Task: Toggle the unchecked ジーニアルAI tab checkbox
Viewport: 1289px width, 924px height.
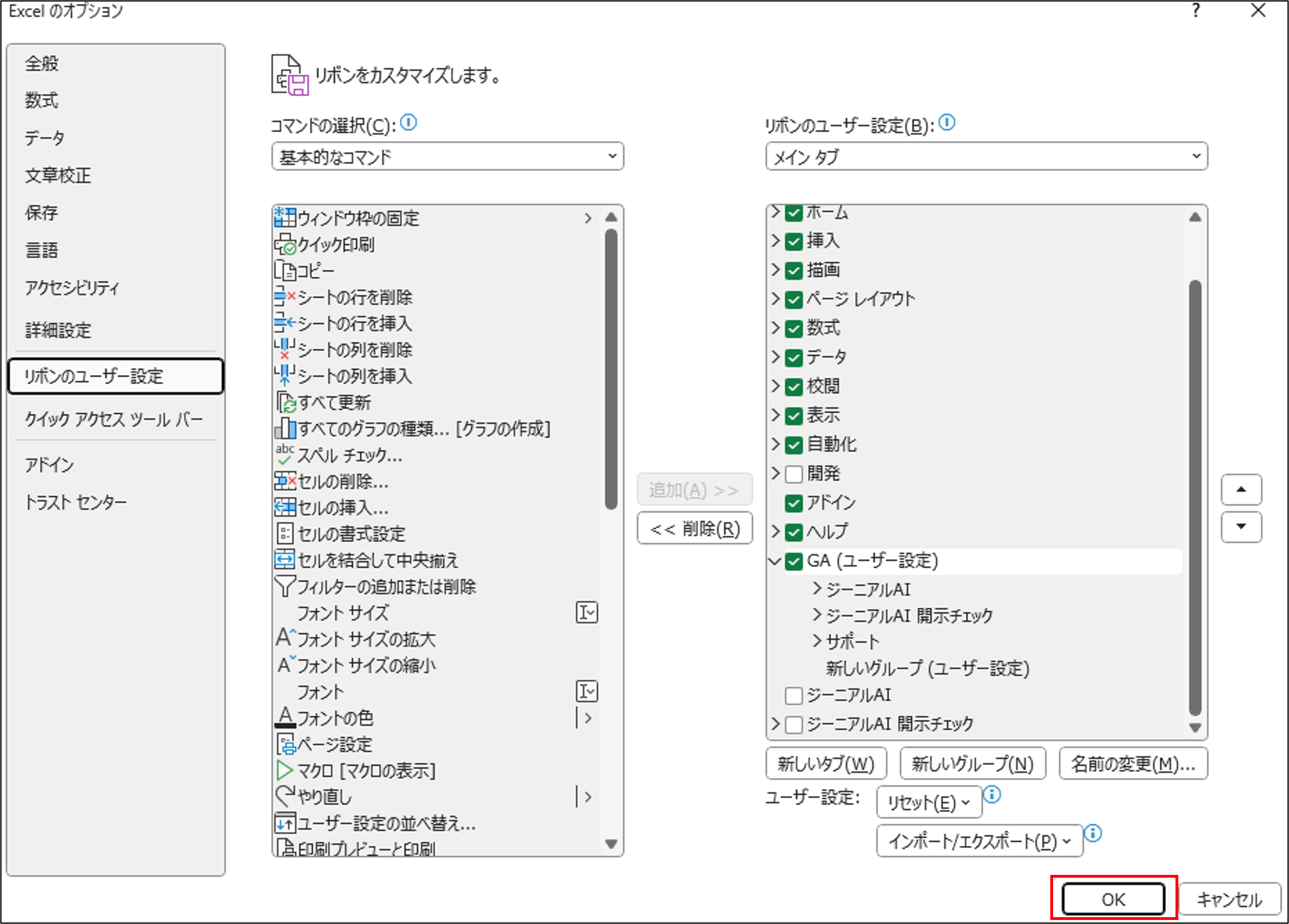Action: (x=793, y=695)
